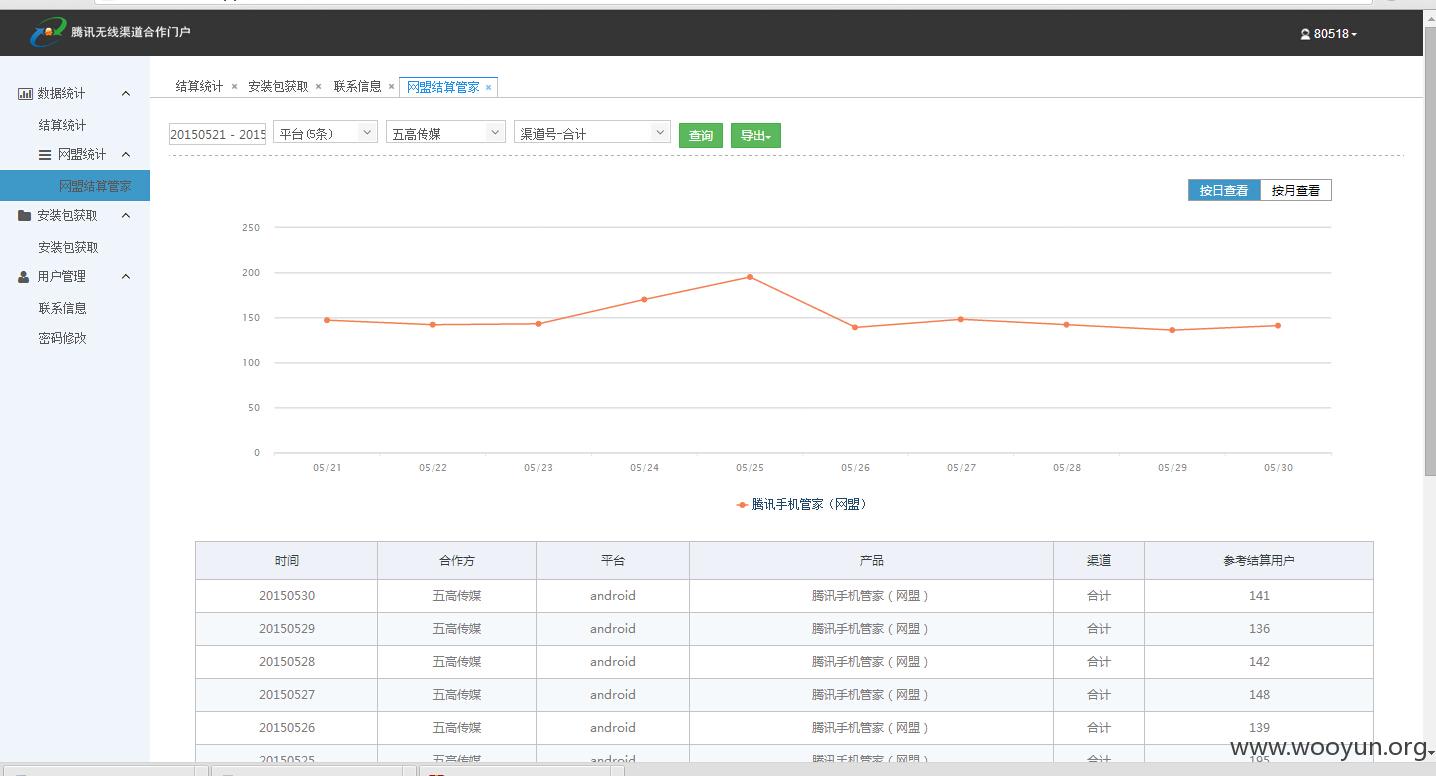Close the 结算统计 tab
Viewport: 1436px width, 776px height.
coord(234,87)
